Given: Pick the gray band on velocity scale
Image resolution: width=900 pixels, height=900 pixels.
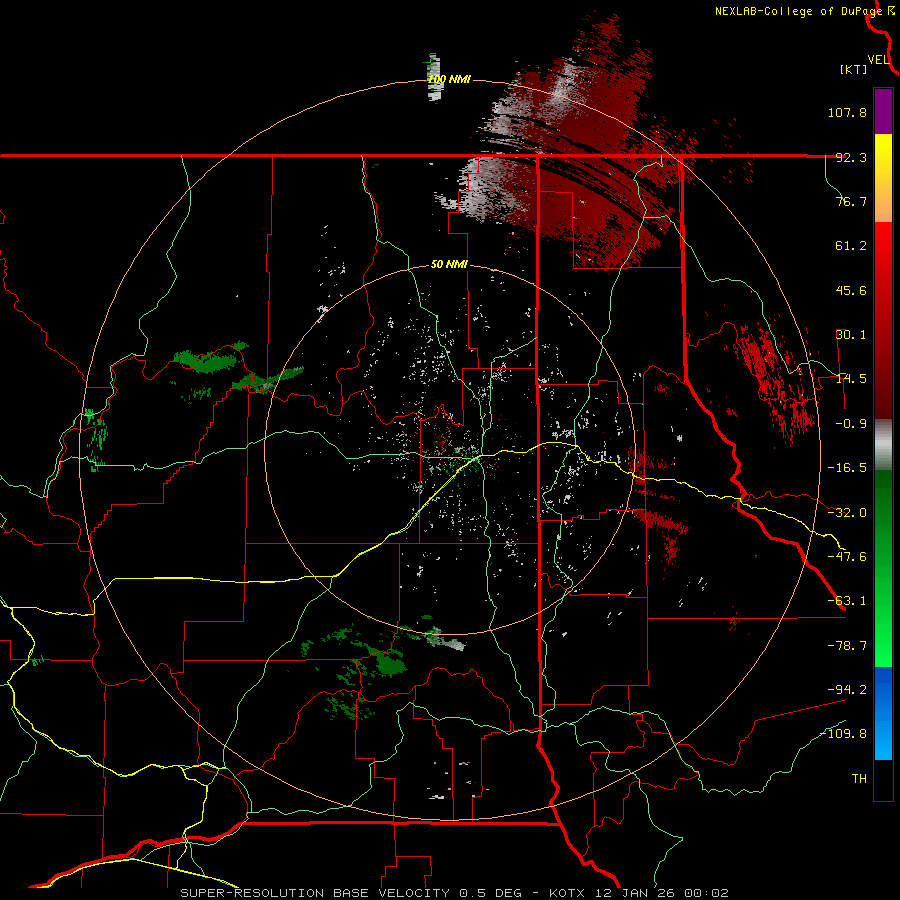Looking at the screenshot, I should tap(883, 445).
